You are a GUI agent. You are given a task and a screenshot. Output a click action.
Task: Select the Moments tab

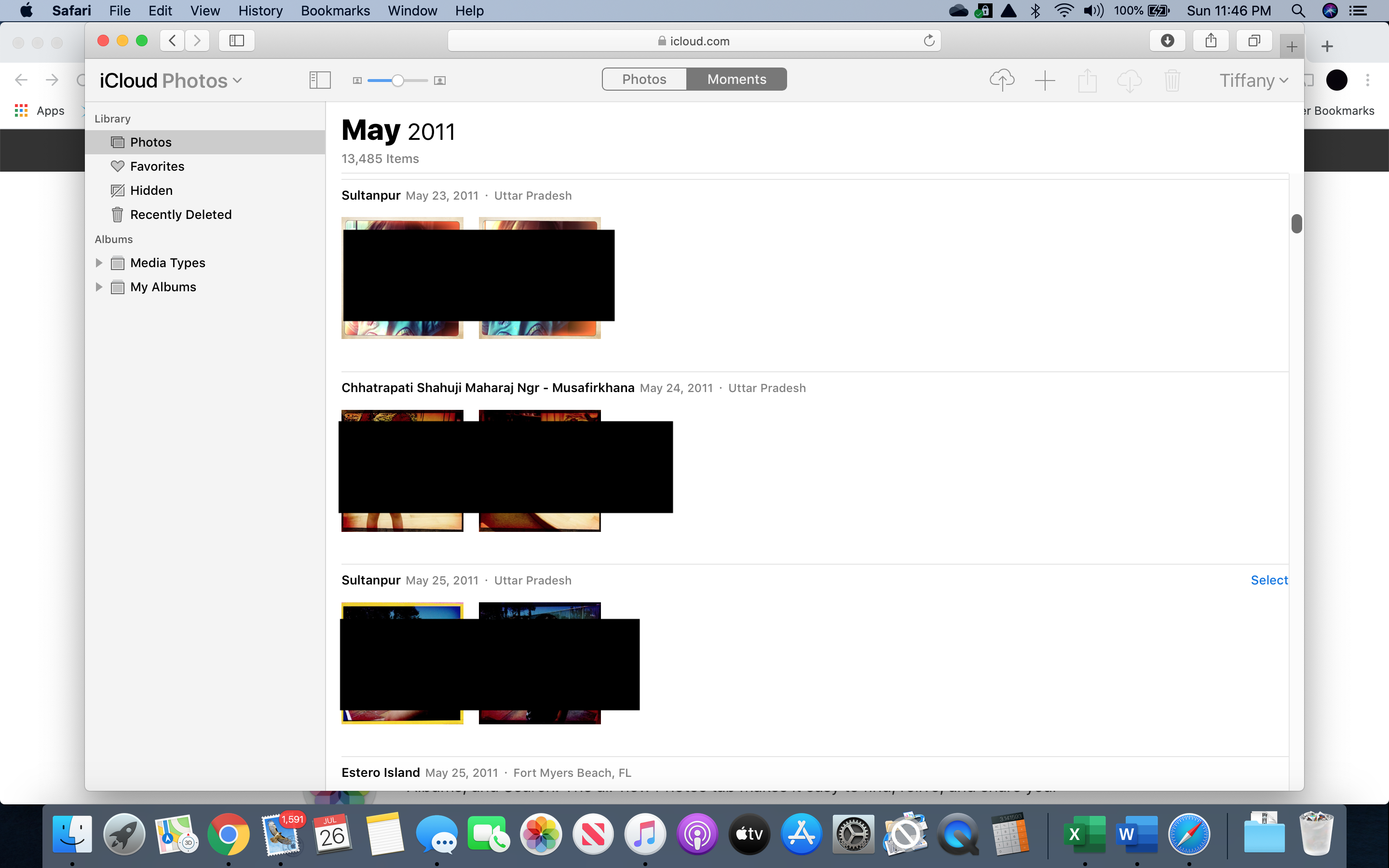[736, 79]
